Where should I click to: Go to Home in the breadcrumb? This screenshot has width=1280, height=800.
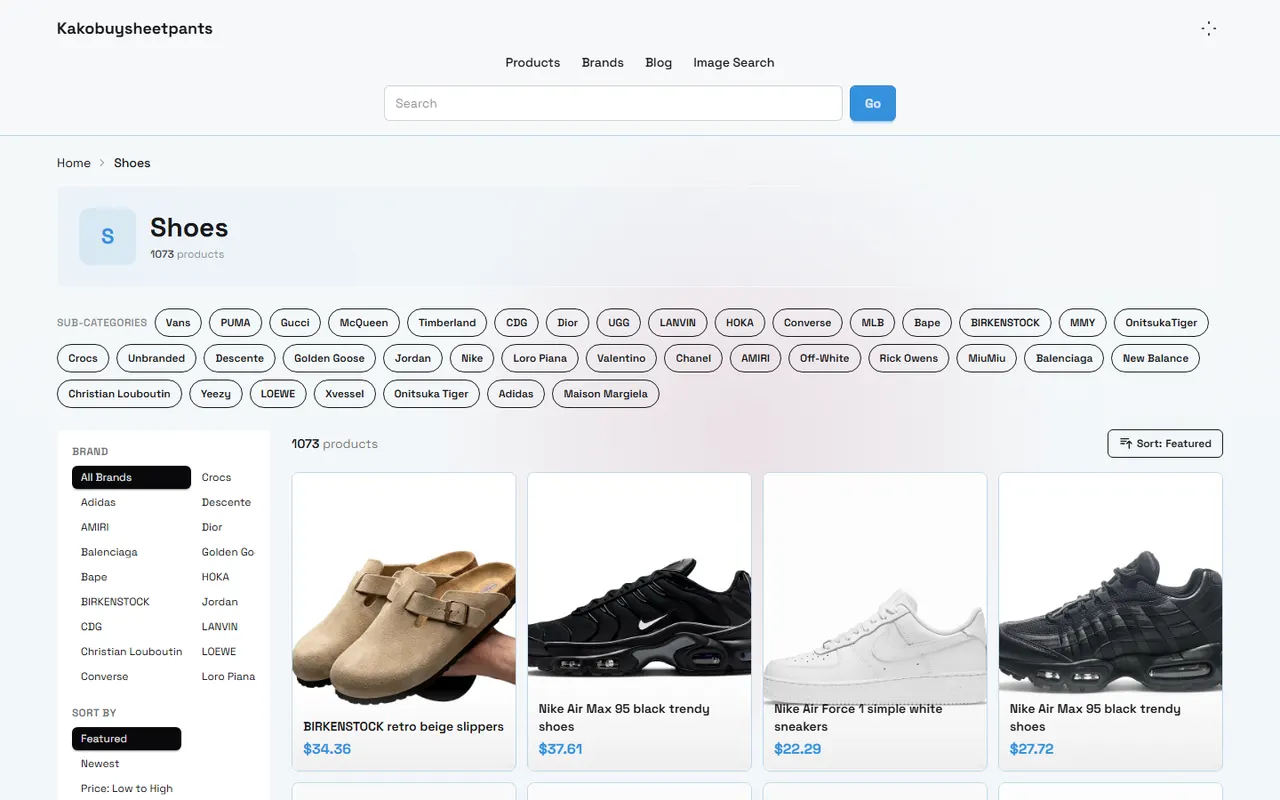point(74,163)
